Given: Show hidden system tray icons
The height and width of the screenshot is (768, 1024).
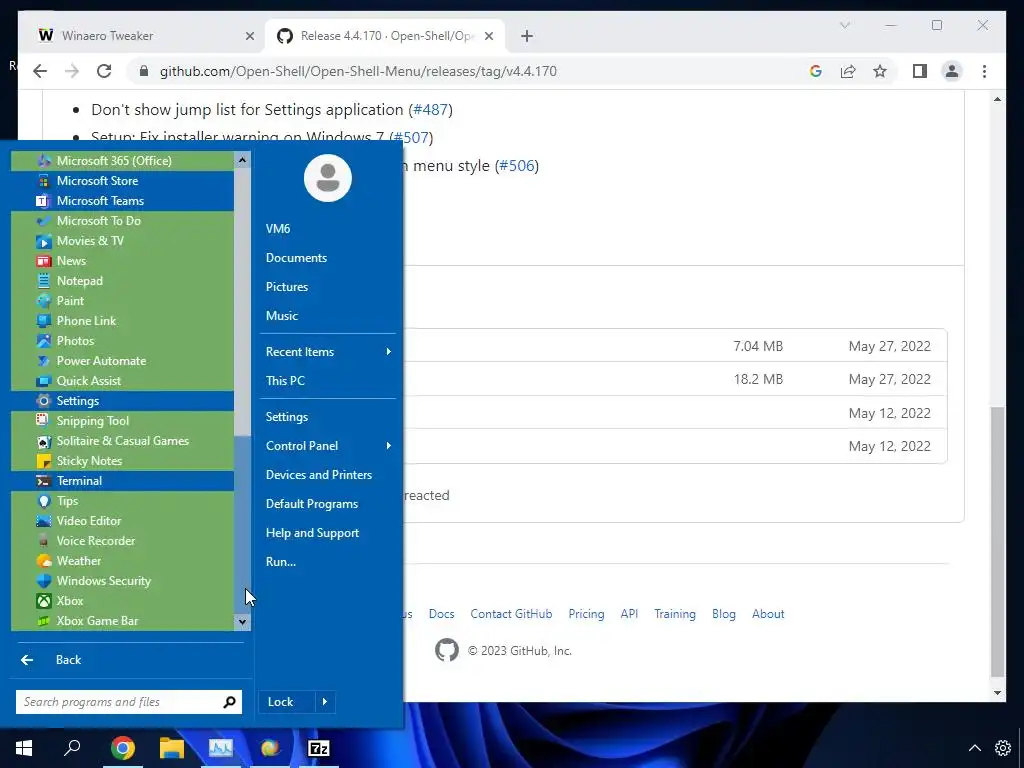Looking at the screenshot, I should (974, 748).
